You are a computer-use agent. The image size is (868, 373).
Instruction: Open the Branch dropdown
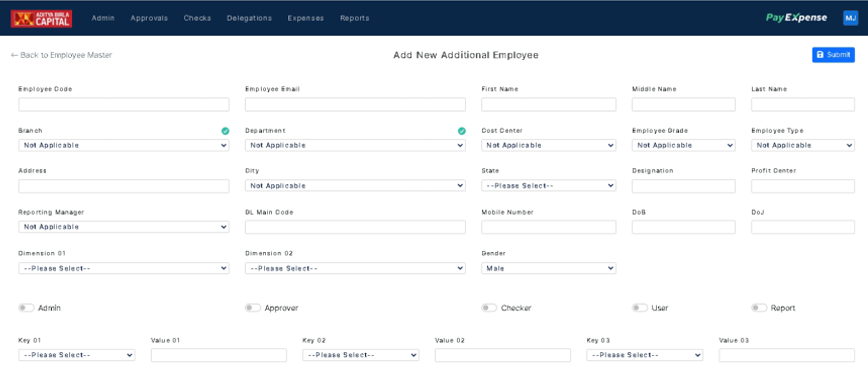[x=123, y=146]
